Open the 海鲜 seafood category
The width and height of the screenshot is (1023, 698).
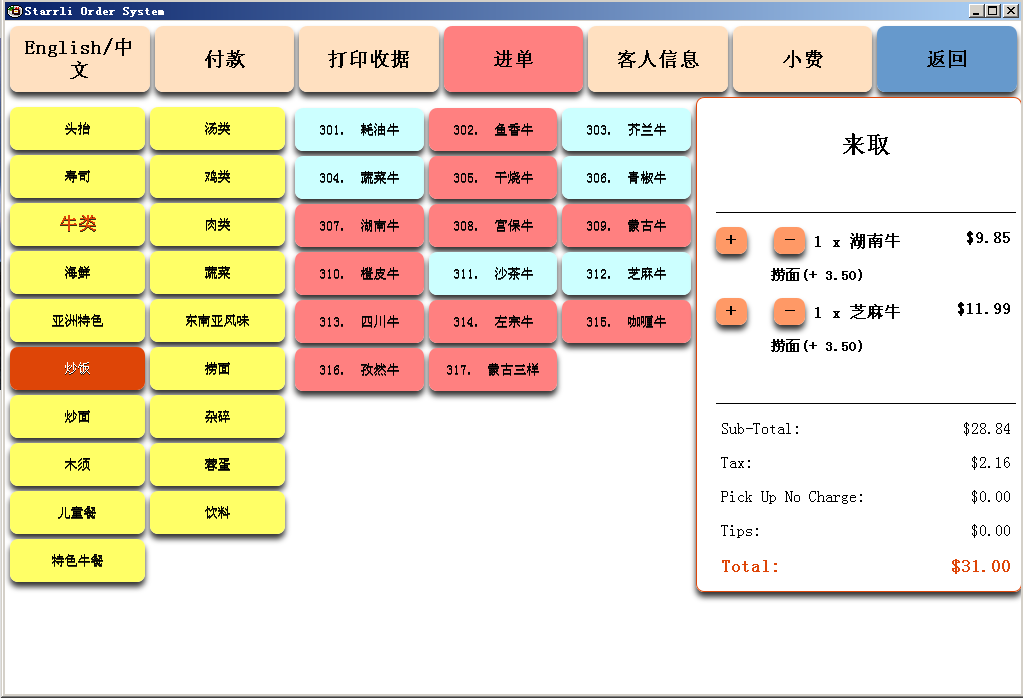coord(78,273)
